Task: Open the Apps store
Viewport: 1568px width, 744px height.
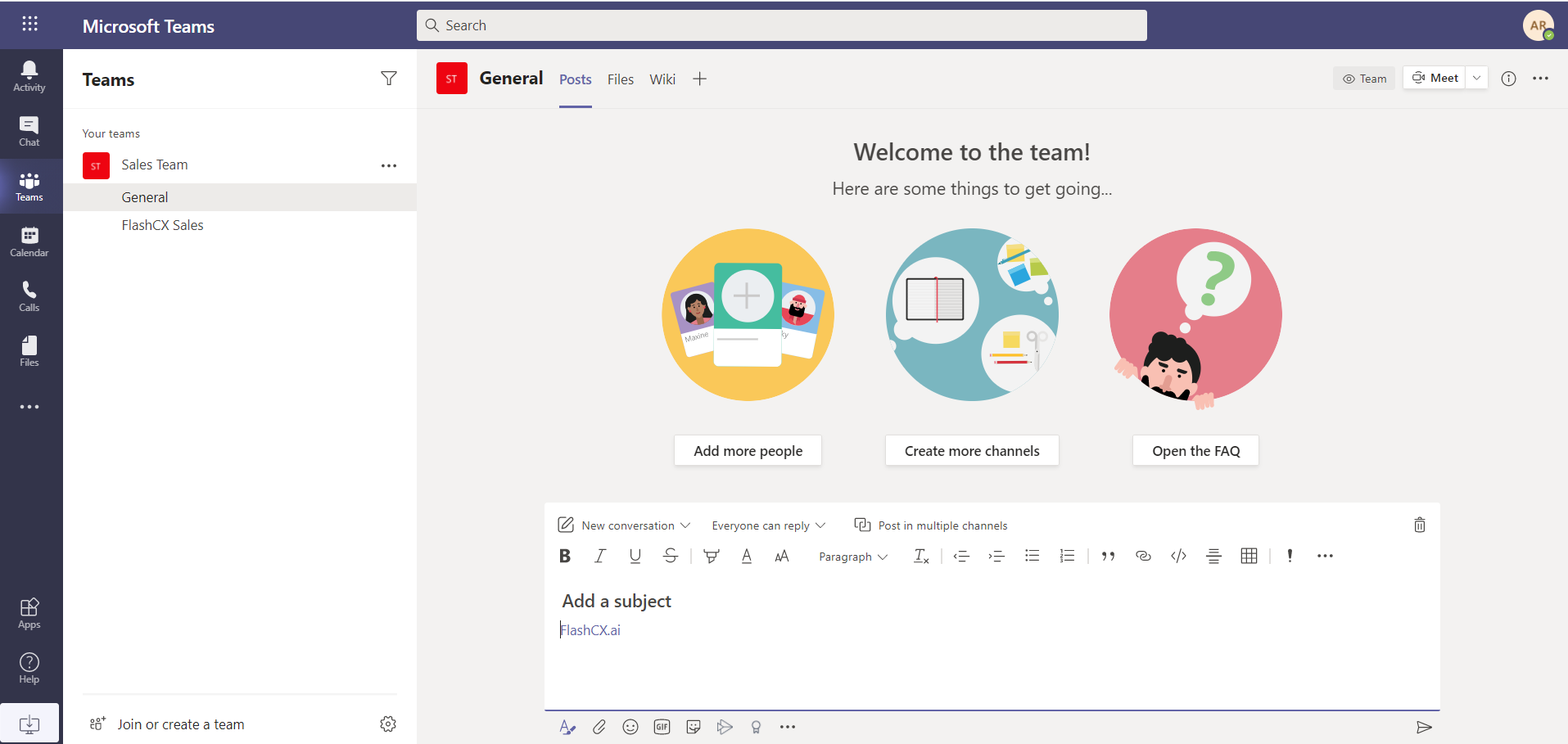Action: 29,613
